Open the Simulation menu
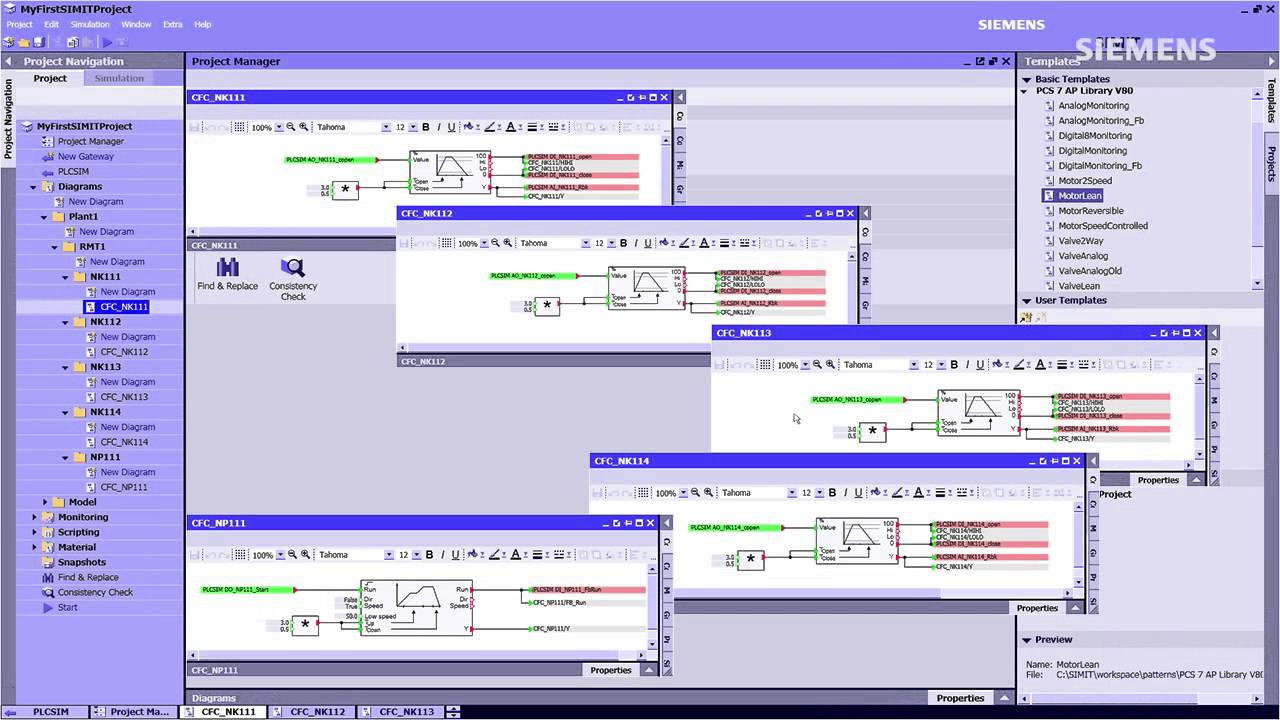Image resolution: width=1280 pixels, height=720 pixels. coord(90,24)
